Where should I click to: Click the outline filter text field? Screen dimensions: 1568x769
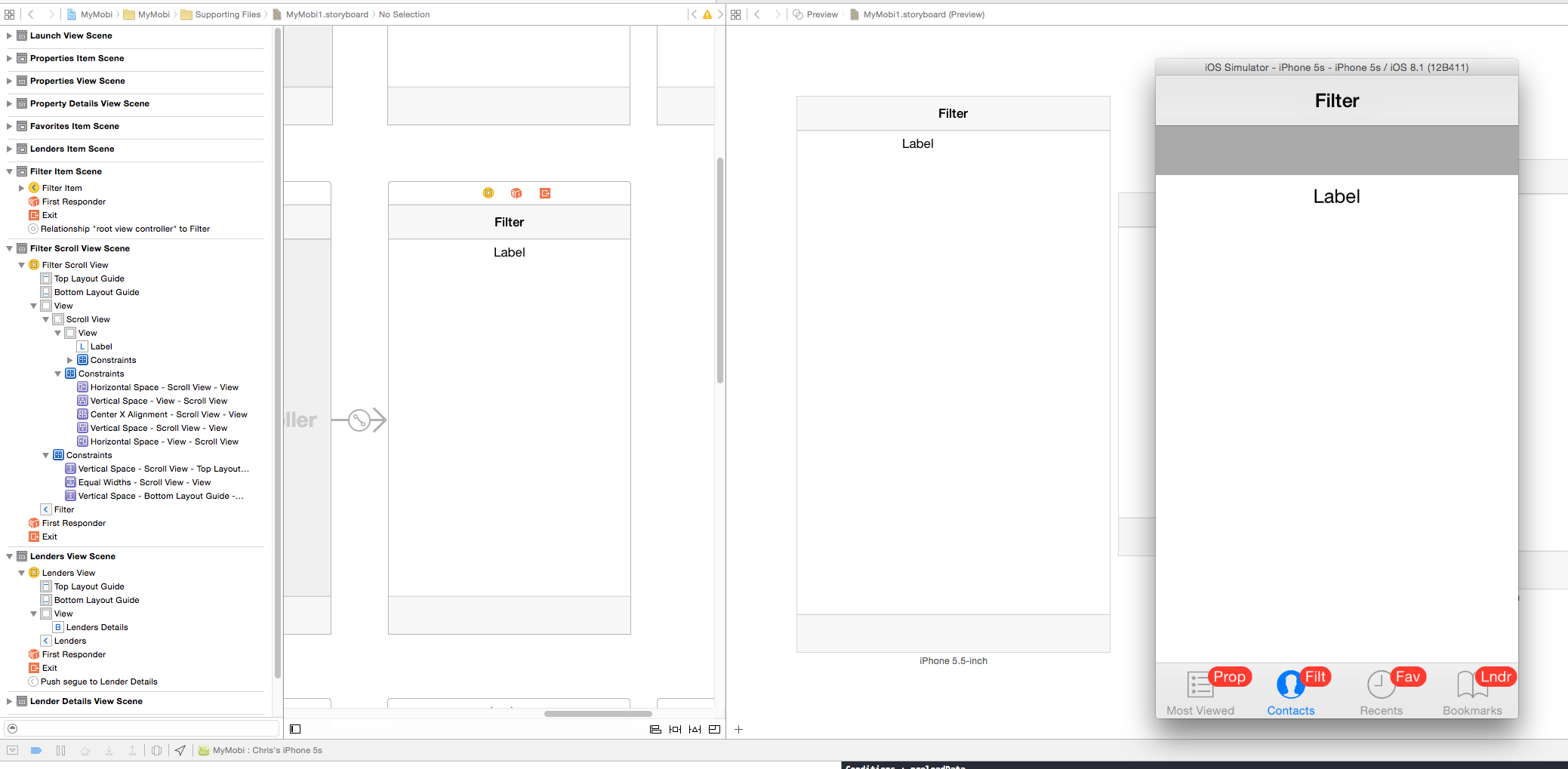click(142, 728)
